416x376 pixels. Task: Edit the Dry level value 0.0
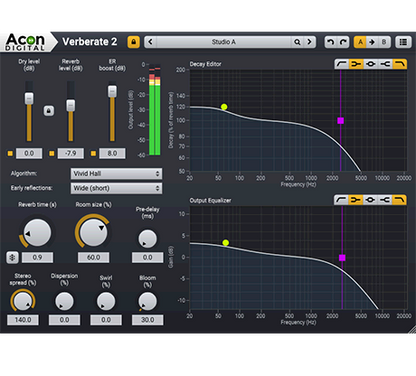[x=29, y=153]
